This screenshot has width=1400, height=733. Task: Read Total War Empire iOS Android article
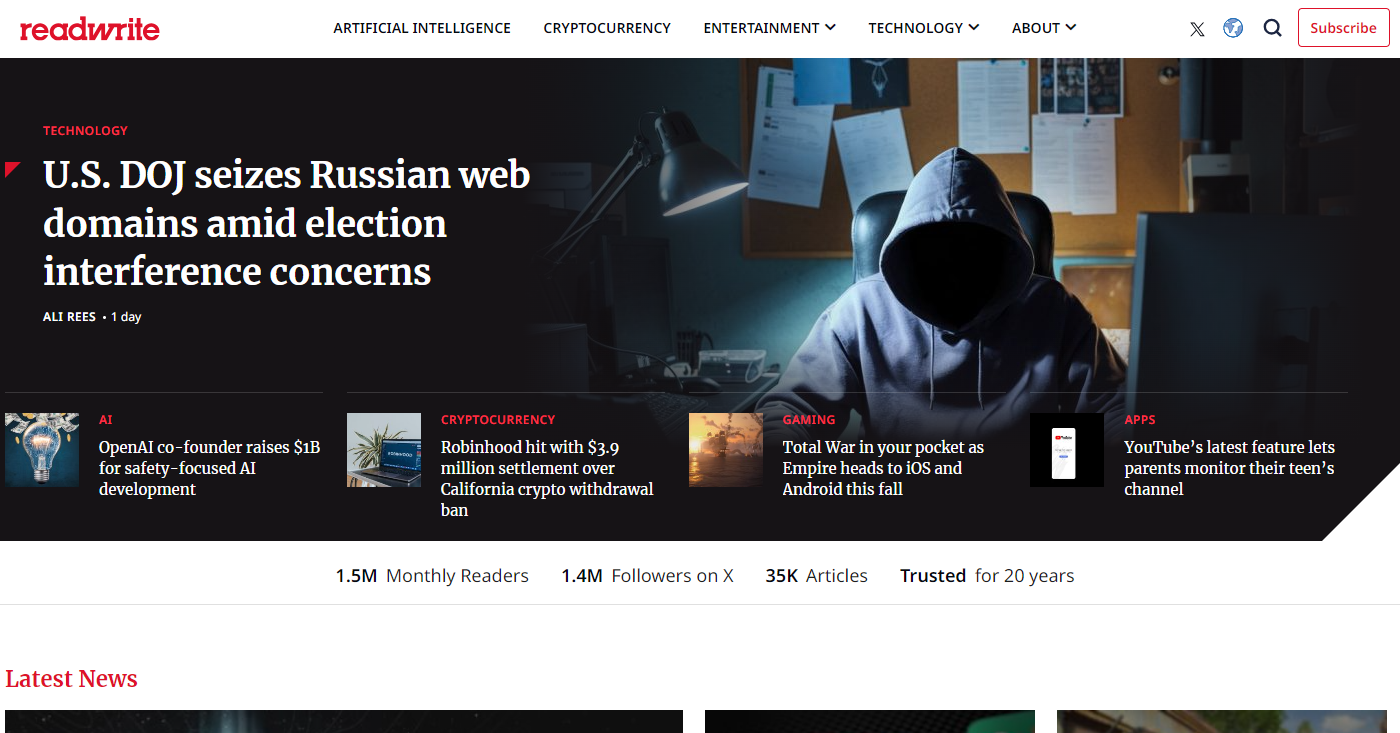click(883, 468)
